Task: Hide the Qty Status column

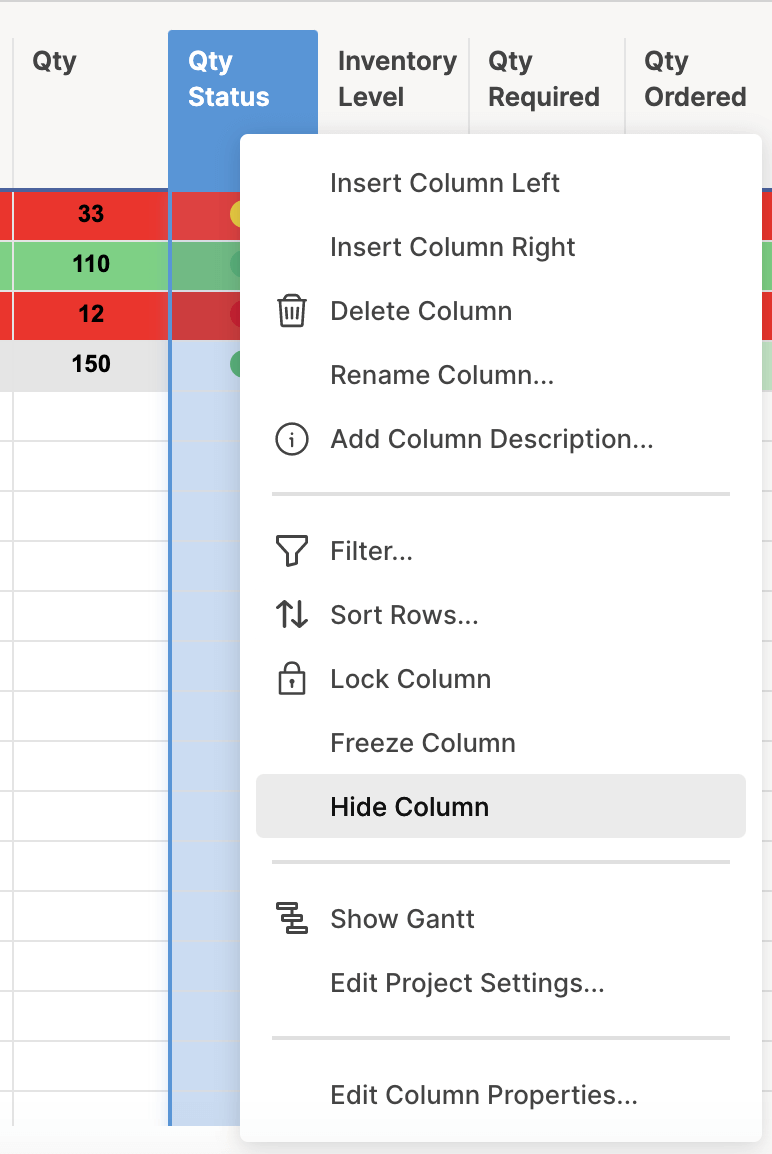Action: click(409, 807)
